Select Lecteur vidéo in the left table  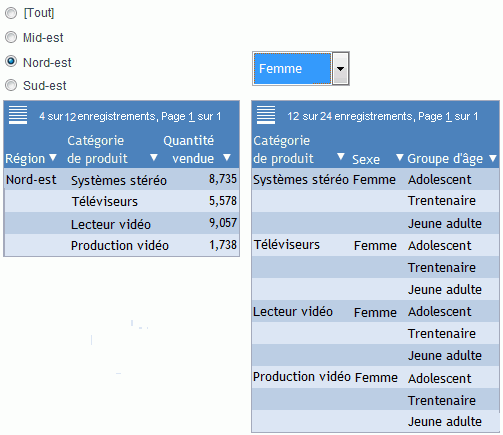click(x=111, y=224)
